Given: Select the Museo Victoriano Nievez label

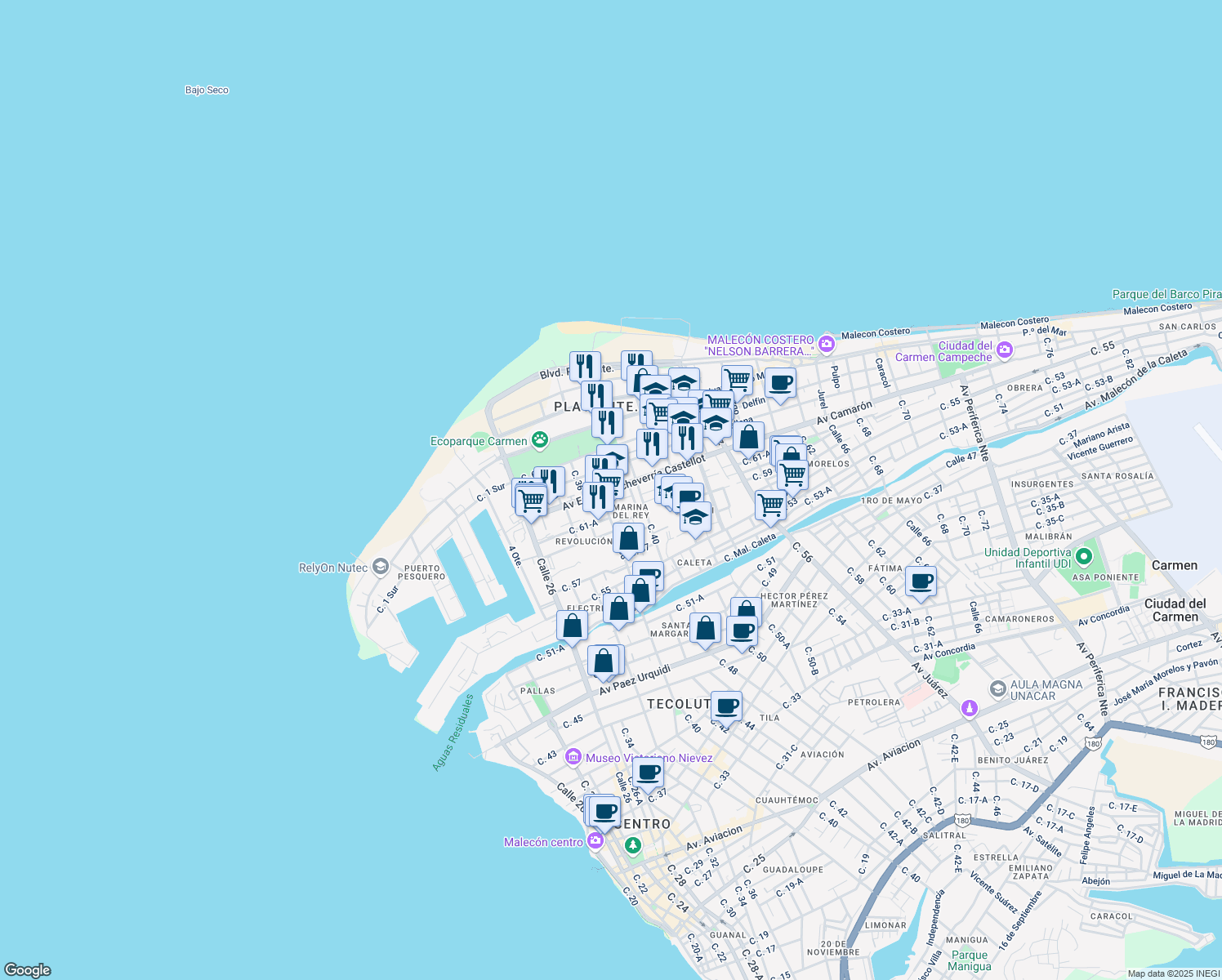Looking at the screenshot, I should 649,758.
